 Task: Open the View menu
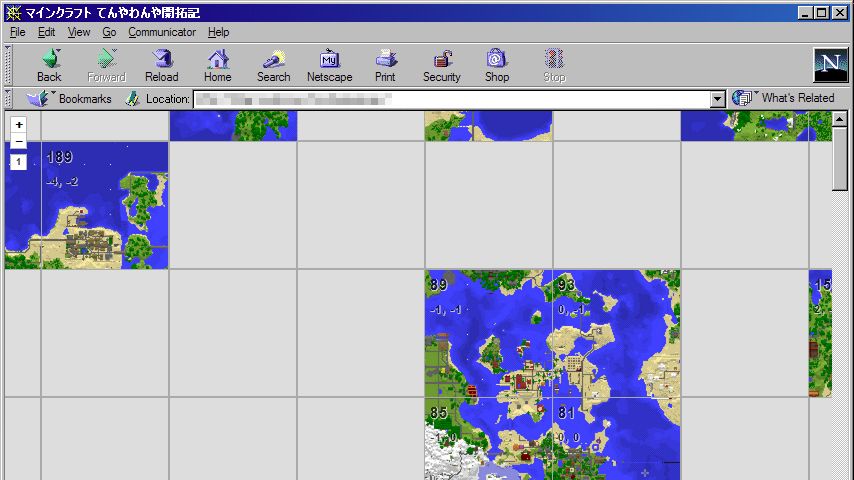(x=79, y=32)
